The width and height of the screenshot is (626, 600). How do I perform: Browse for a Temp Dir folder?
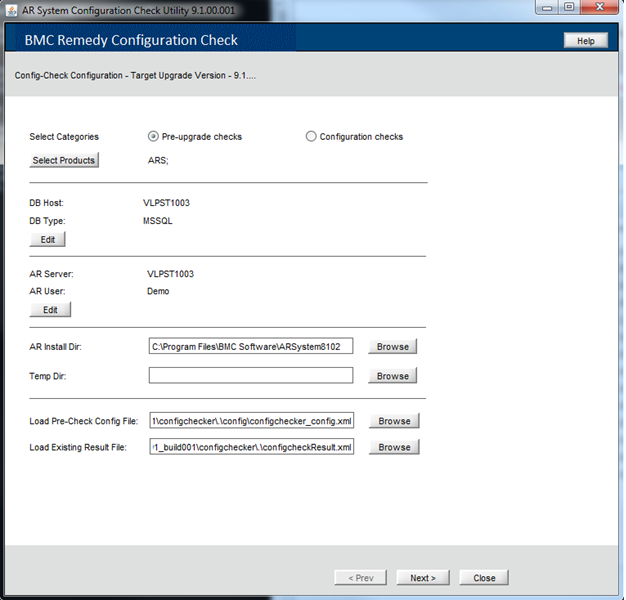coord(392,376)
